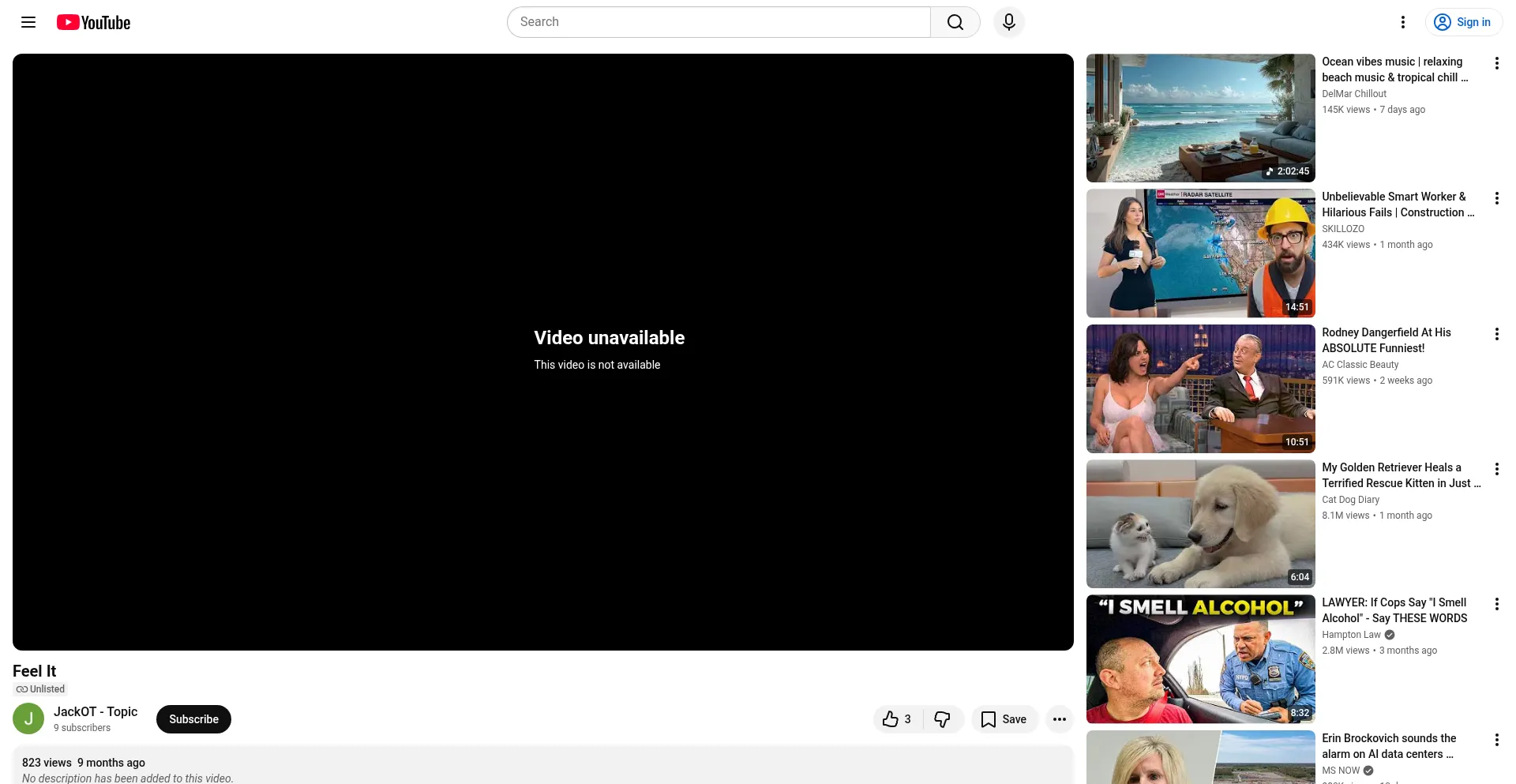Subscribe to JackOT - Topic
This screenshot has height=784, width=1516.
coord(193,719)
